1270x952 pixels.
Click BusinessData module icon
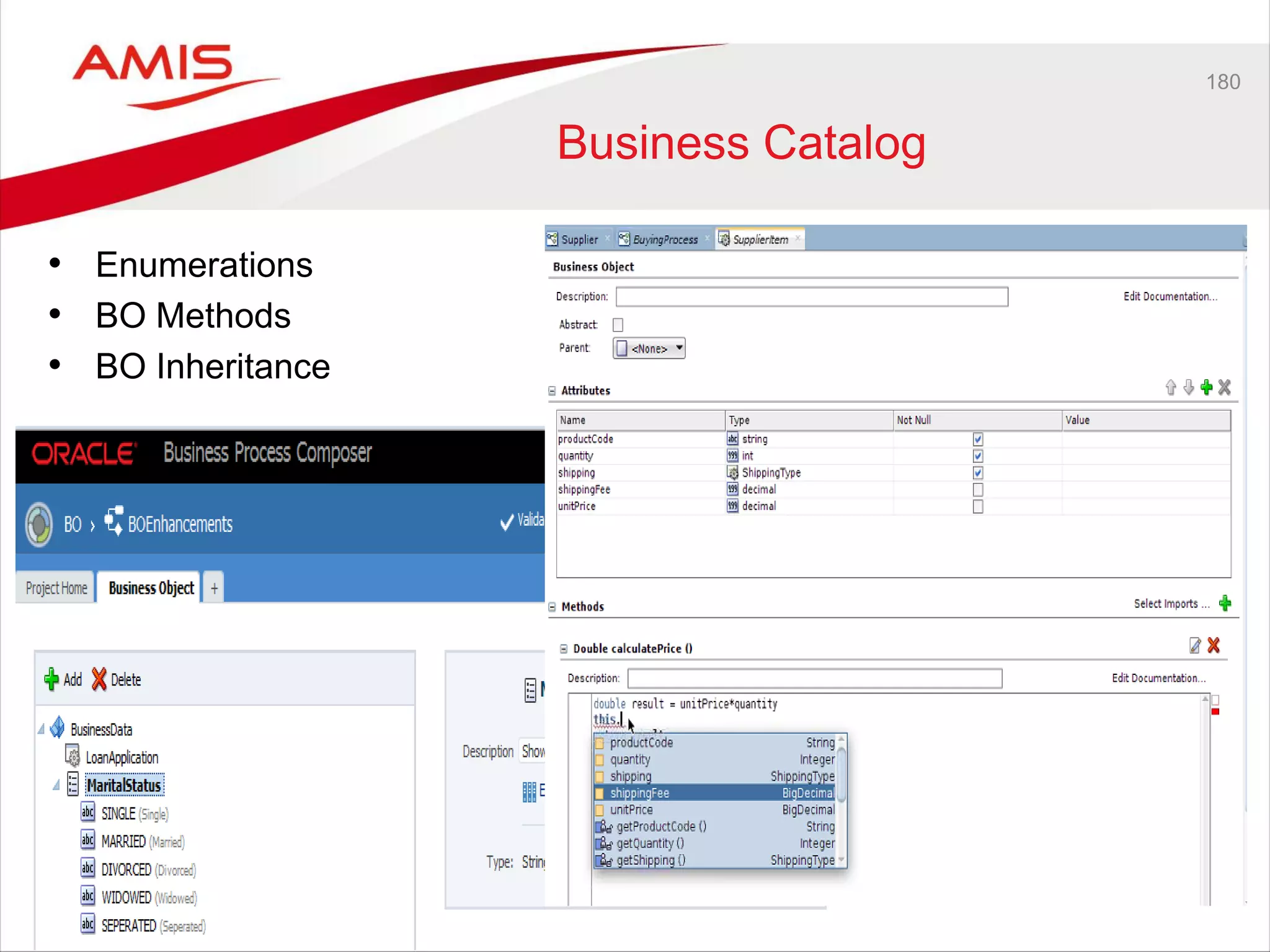(x=57, y=728)
